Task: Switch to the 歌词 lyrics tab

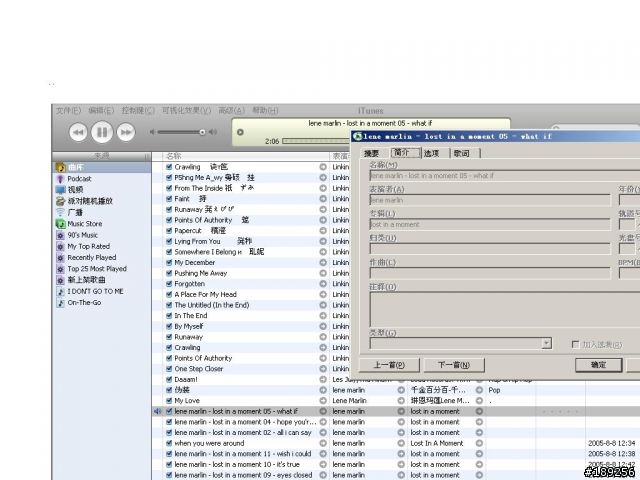Action: pyautogui.click(x=462, y=153)
